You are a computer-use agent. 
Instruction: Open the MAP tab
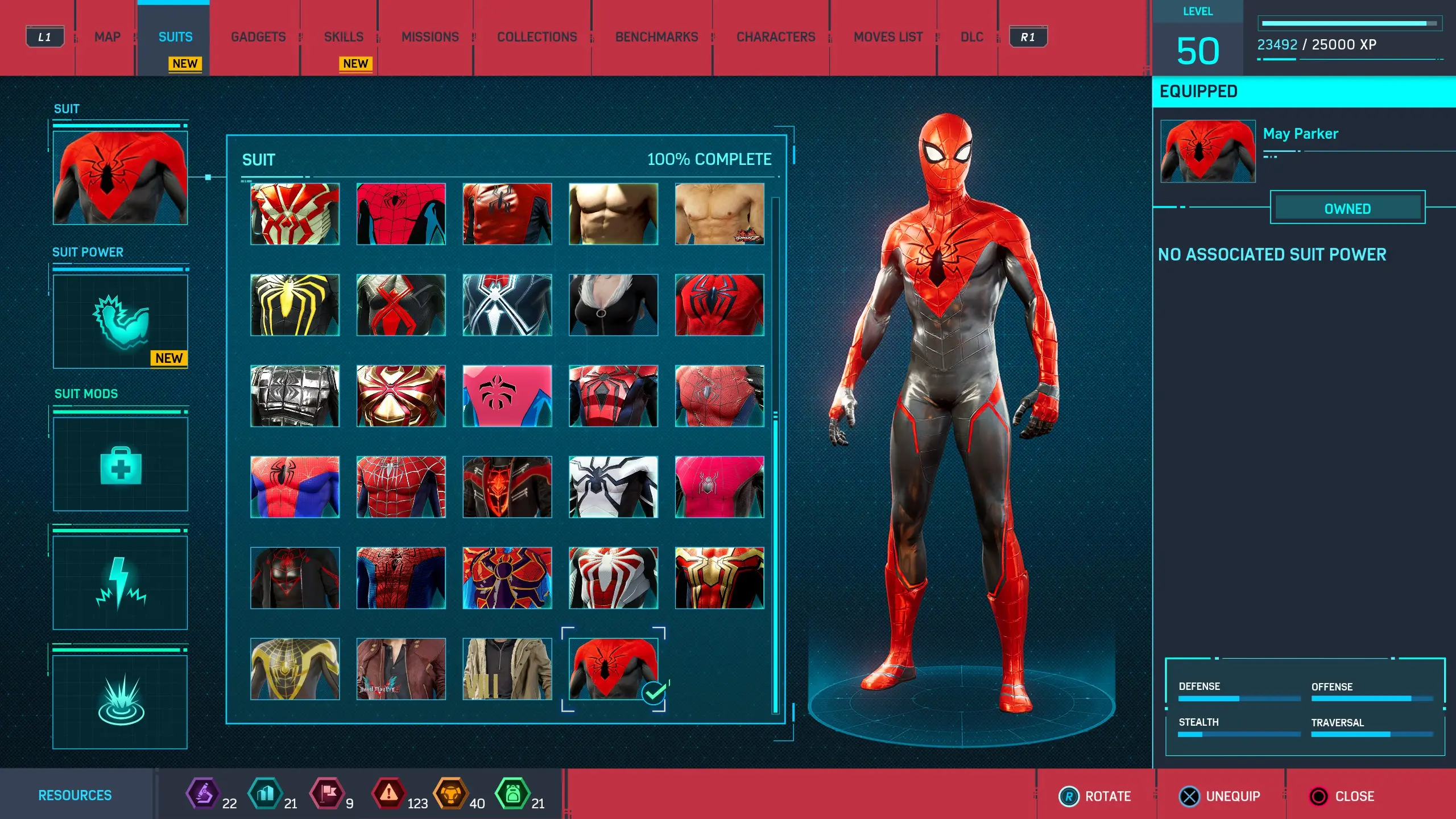107,37
